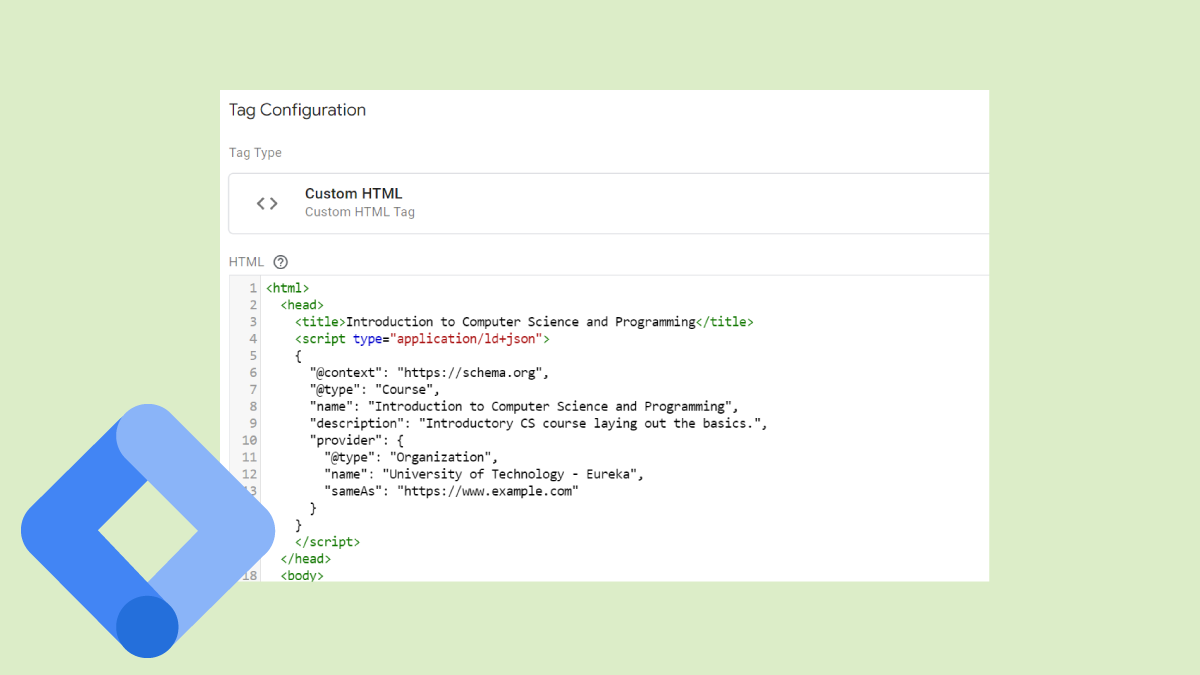Screen dimensions: 1200x675
Task: Click the "@context": "https://schema.org" line
Action: (x=429, y=373)
